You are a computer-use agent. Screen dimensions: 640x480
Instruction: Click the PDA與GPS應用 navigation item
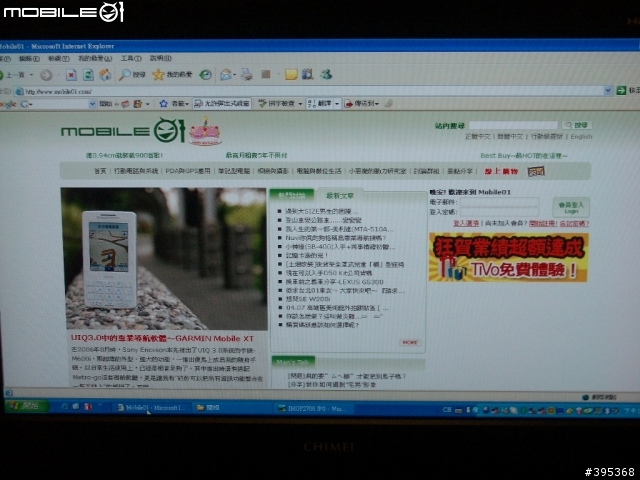(x=188, y=171)
